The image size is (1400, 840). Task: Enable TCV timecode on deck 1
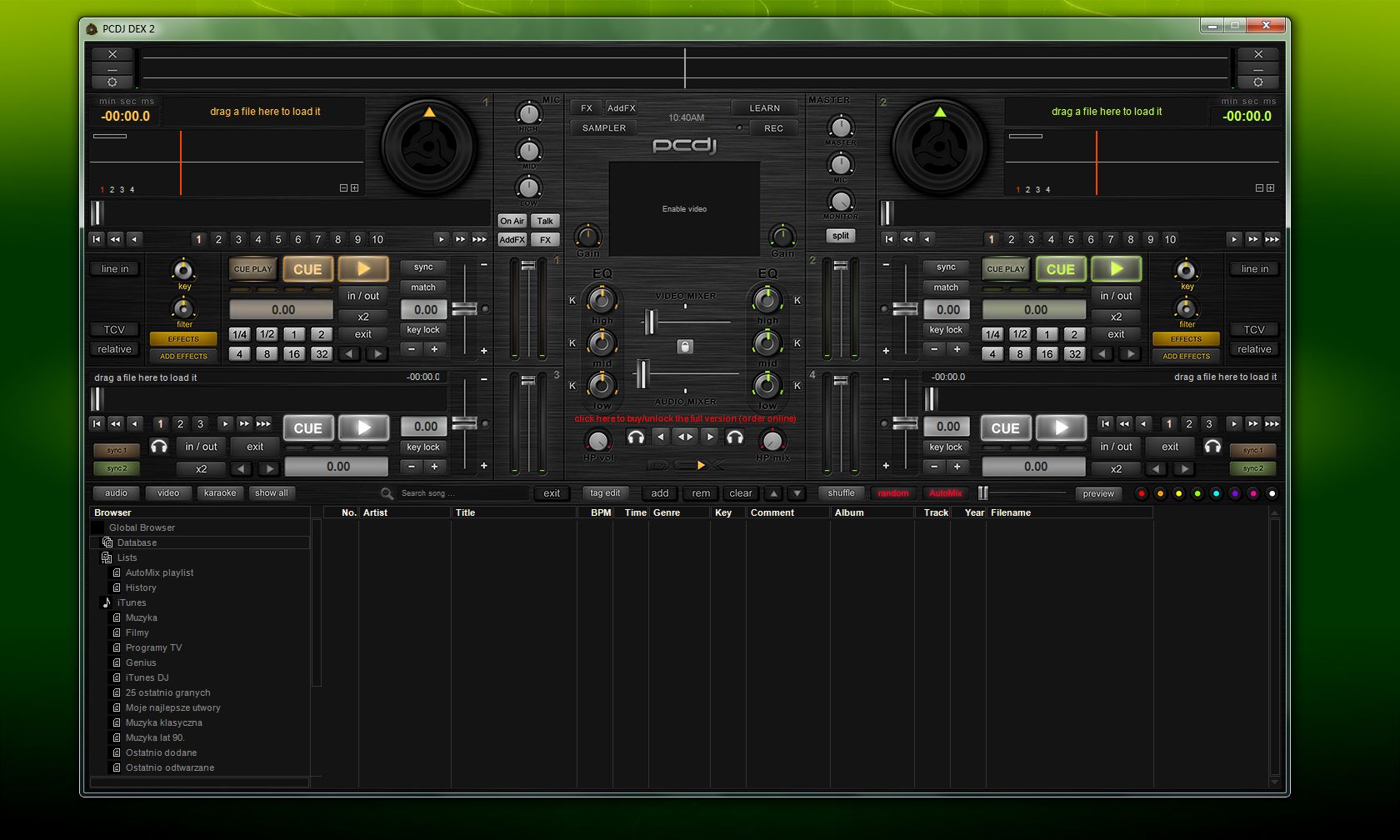click(114, 330)
